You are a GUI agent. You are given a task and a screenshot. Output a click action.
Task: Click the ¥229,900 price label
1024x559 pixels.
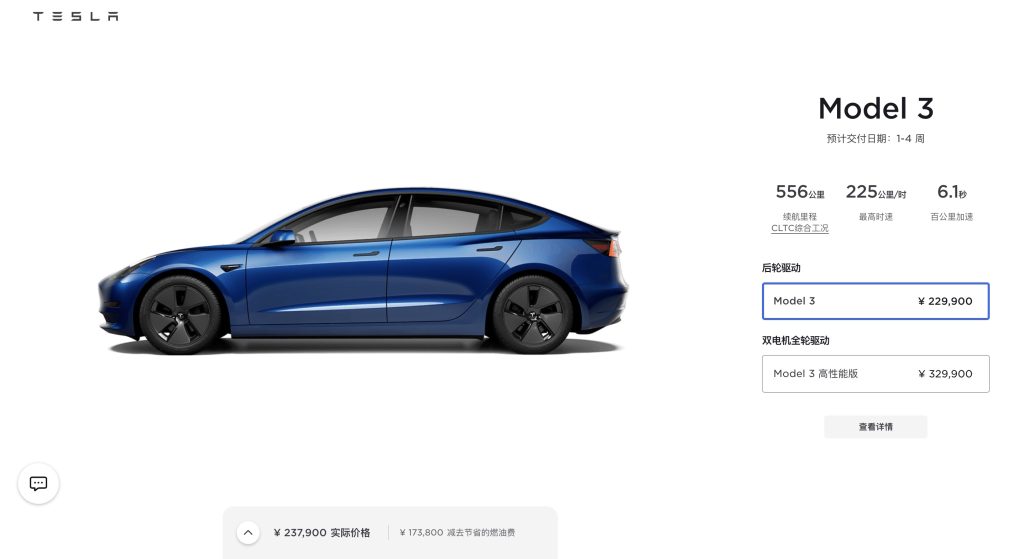(945, 301)
